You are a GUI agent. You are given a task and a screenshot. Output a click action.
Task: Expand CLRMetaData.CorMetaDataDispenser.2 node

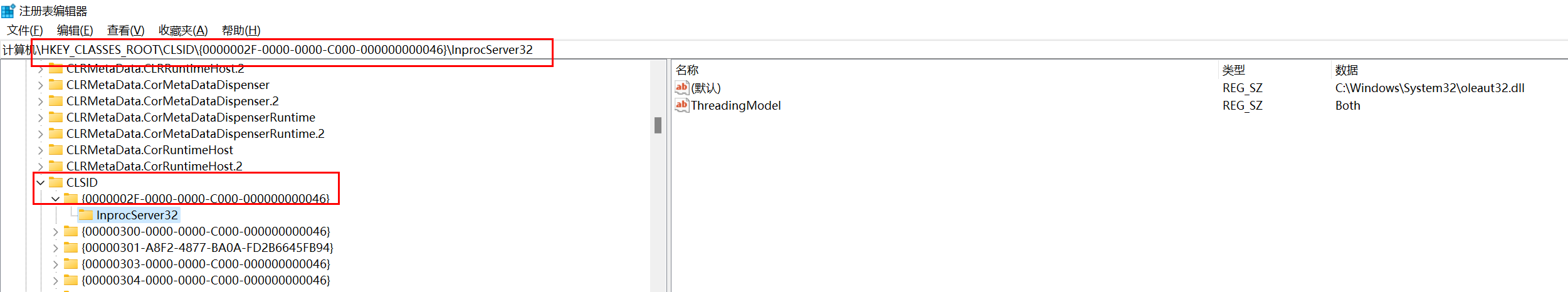pos(41,102)
